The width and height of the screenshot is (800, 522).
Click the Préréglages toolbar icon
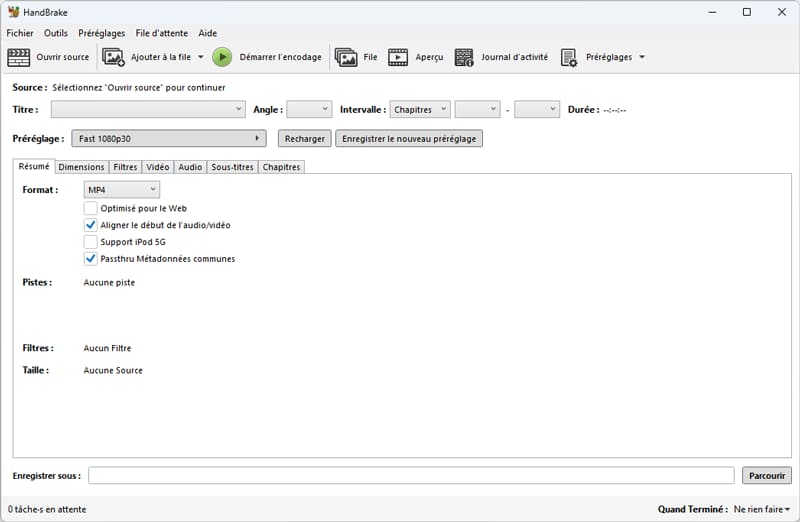[569, 57]
